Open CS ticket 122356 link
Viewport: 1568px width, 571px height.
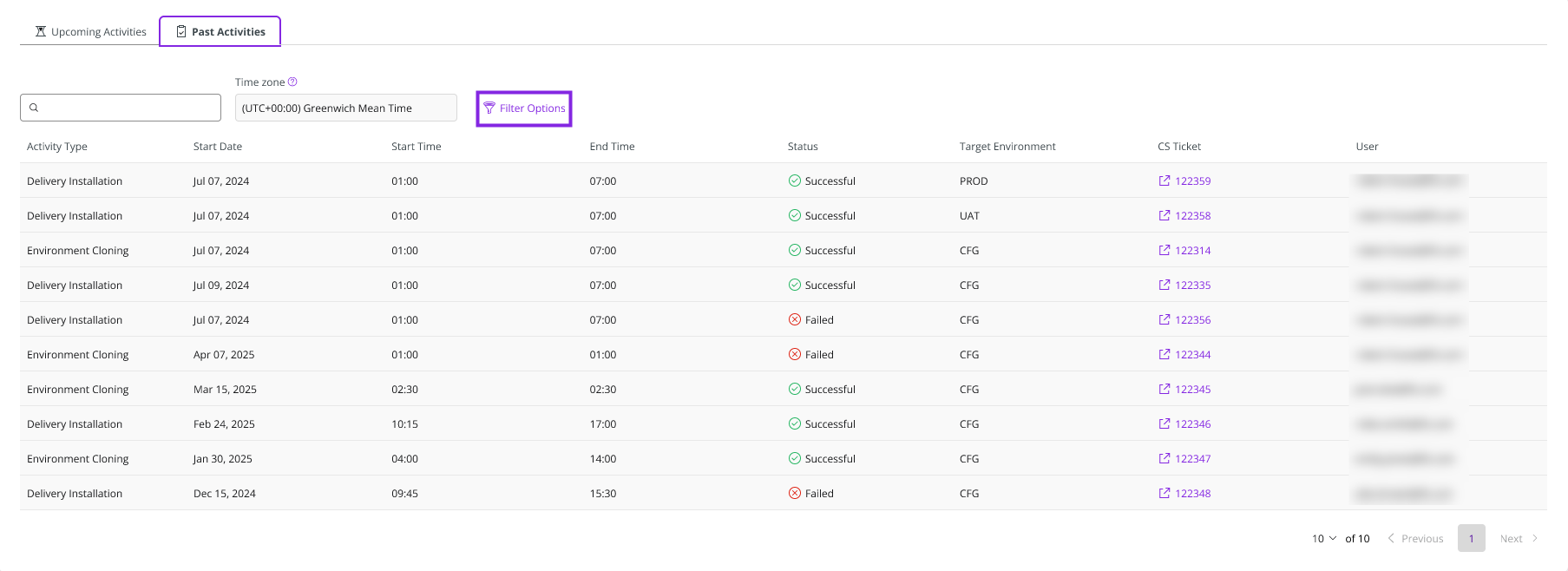[1192, 319]
